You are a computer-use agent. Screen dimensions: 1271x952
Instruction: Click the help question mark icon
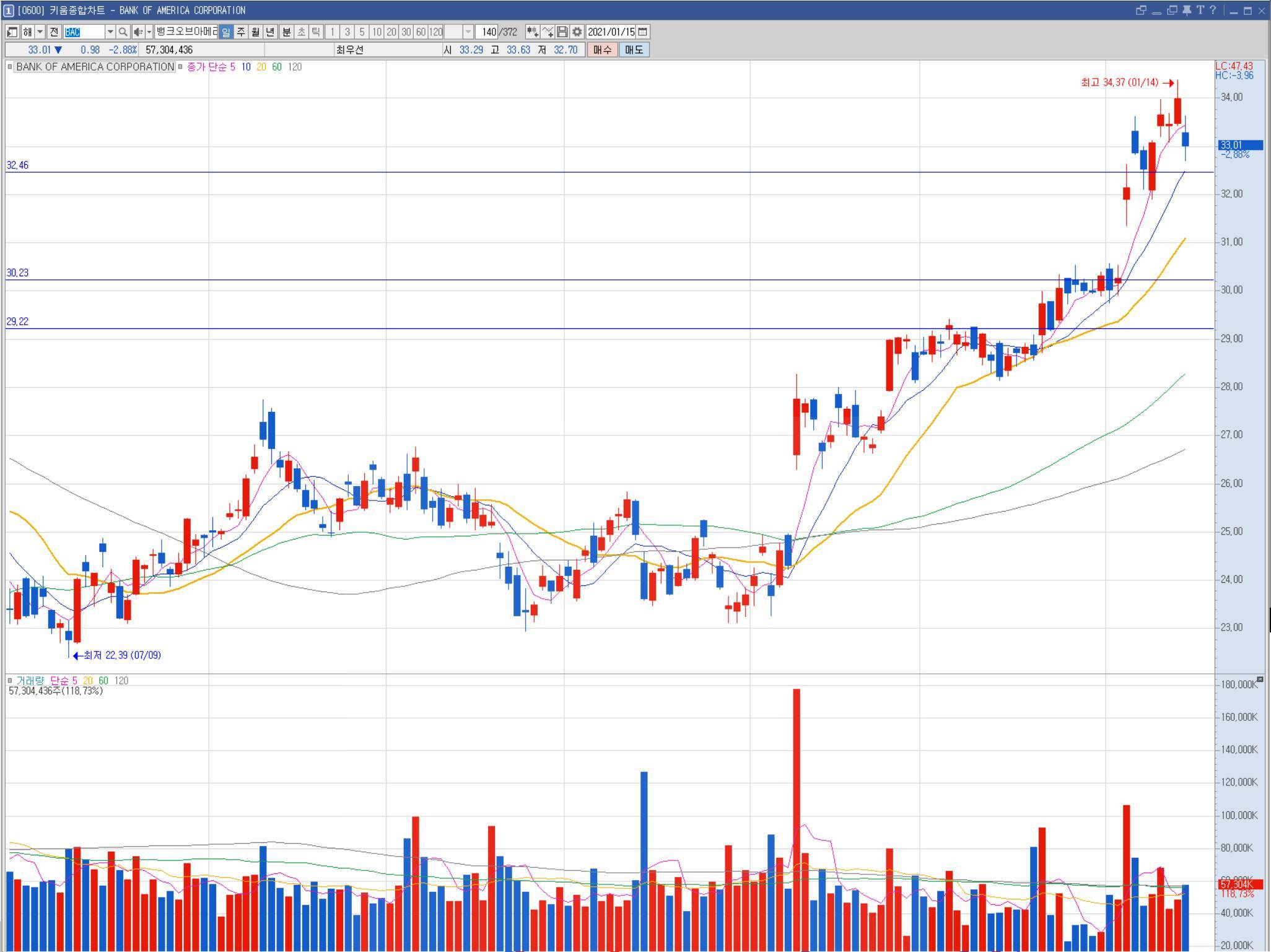coord(1213,10)
